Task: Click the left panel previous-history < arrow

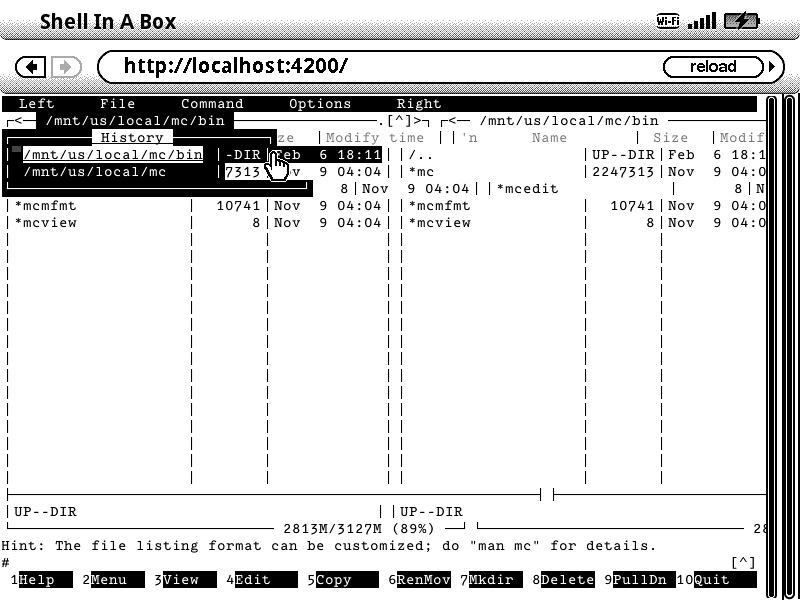Action: point(18,121)
